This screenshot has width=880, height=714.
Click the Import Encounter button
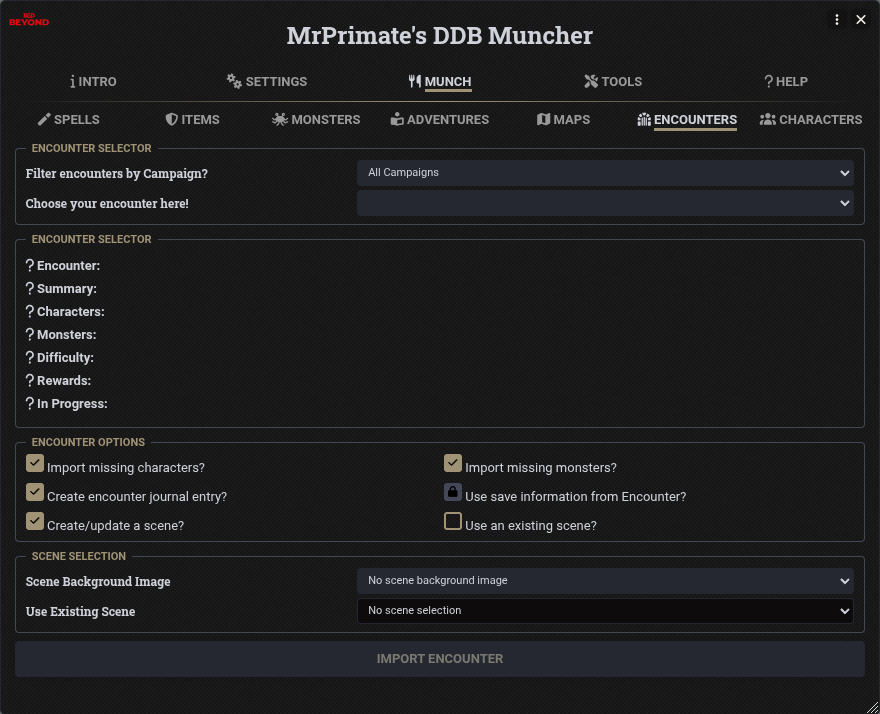(439, 659)
